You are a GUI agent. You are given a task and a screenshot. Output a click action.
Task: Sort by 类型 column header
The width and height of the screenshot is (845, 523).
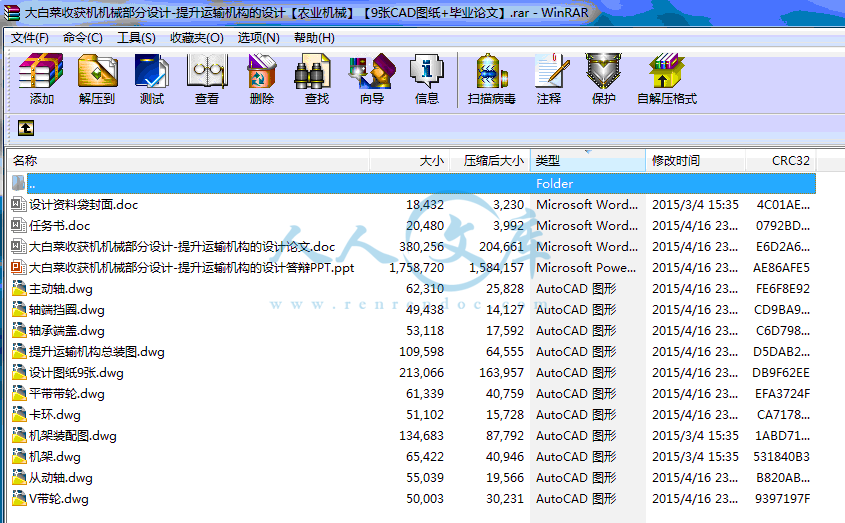tap(588, 161)
